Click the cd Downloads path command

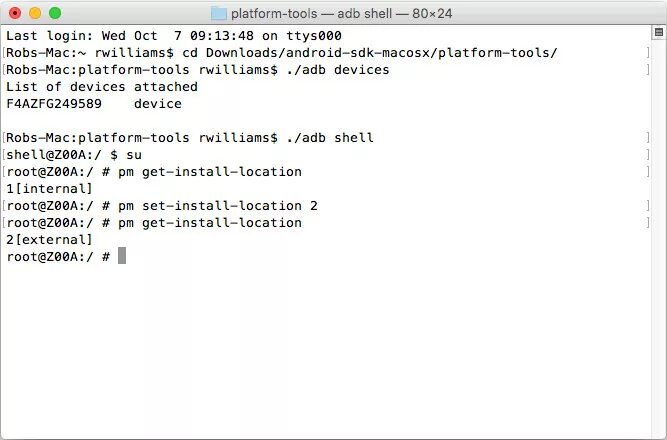[x=370, y=53]
